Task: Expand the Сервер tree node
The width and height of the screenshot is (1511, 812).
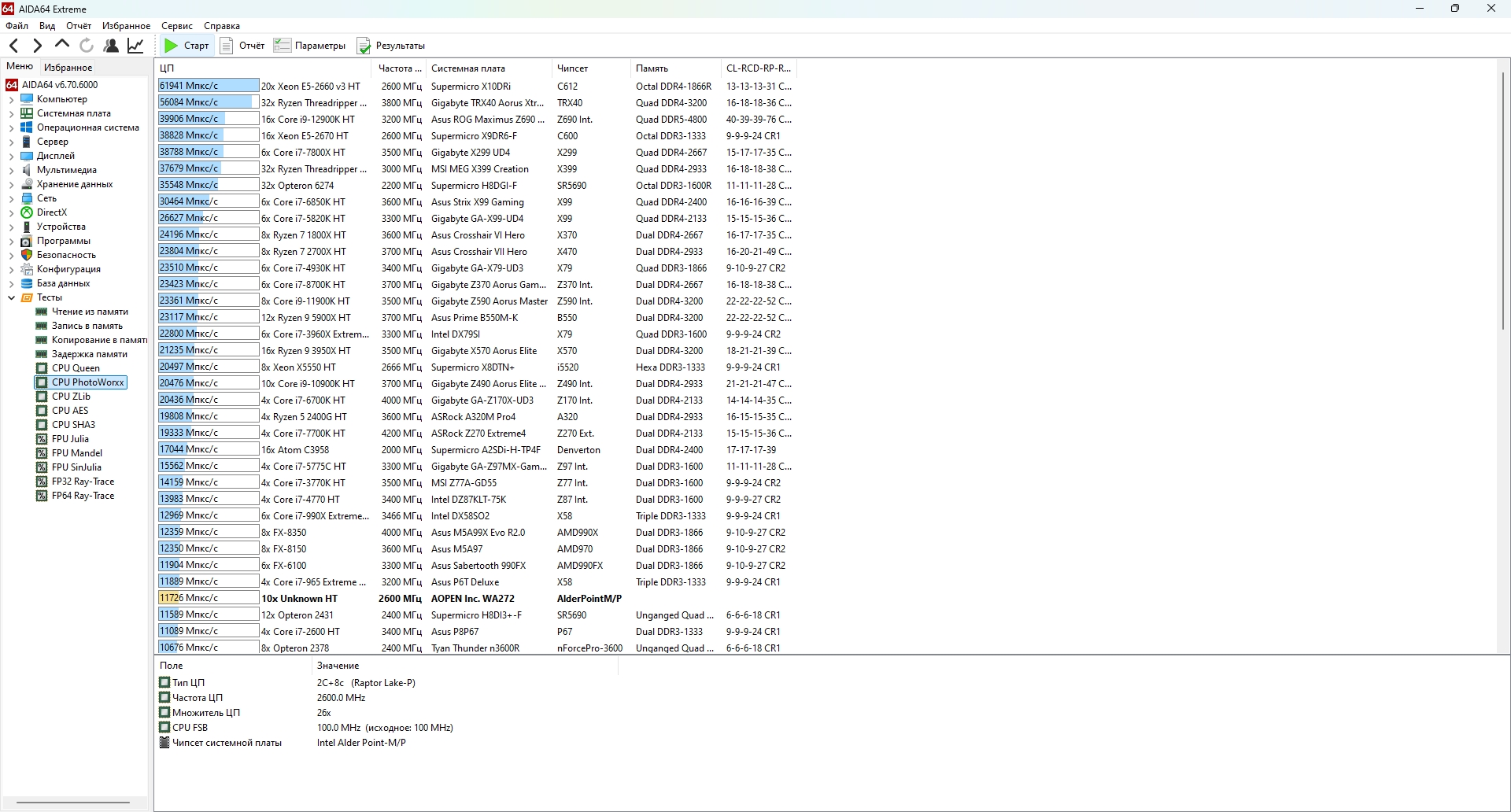Action: pyautogui.click(x=11, y=142)
